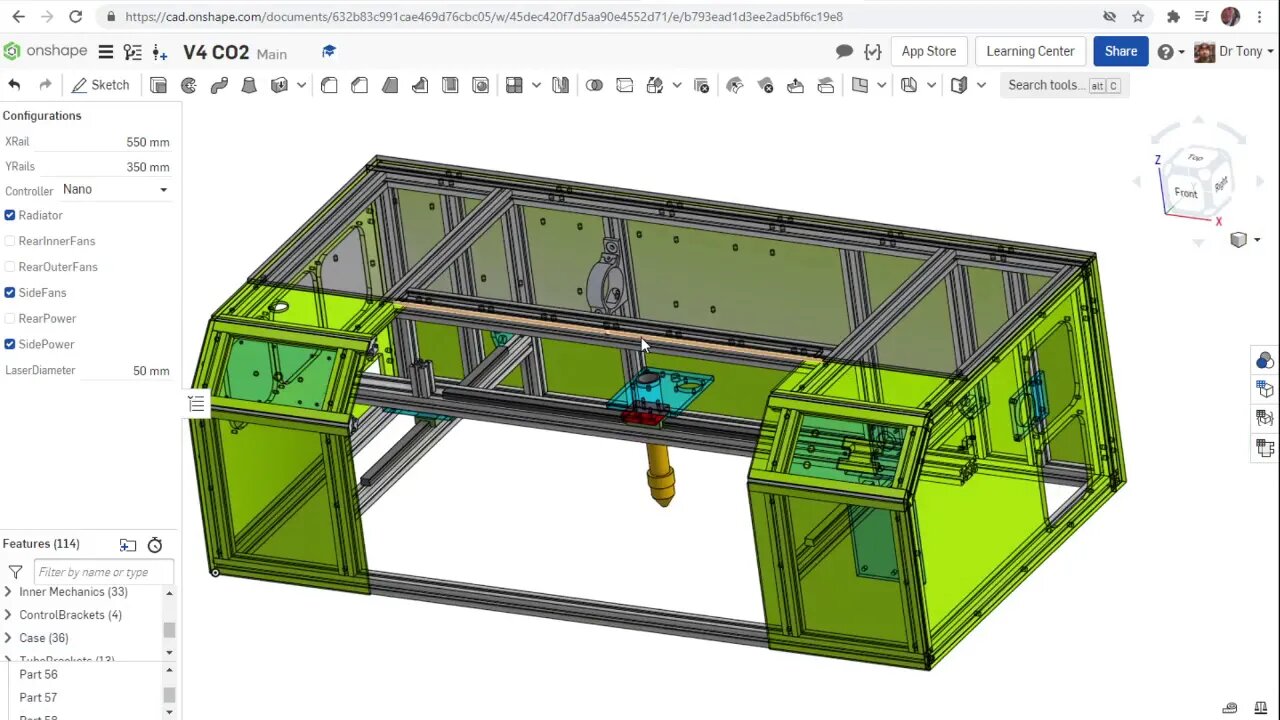Select the Thicken tool
The image size is (1280, 720).
point(279,85)
